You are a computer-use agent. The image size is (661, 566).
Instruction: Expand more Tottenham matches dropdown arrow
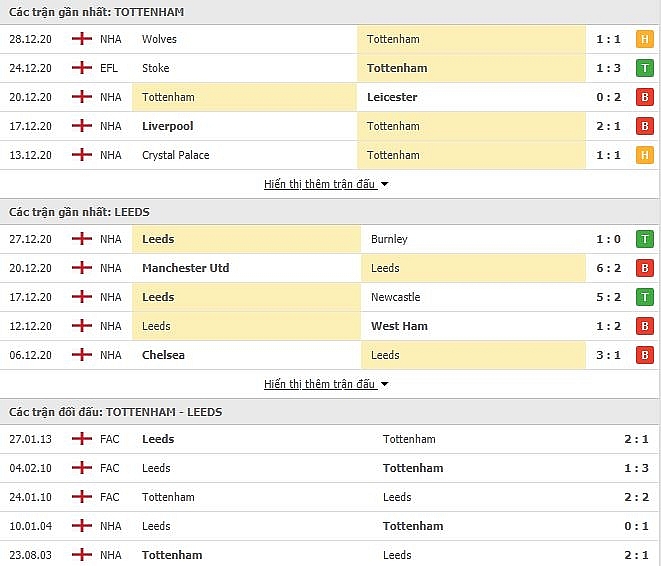pyautogui.click(x=384, y=184)
